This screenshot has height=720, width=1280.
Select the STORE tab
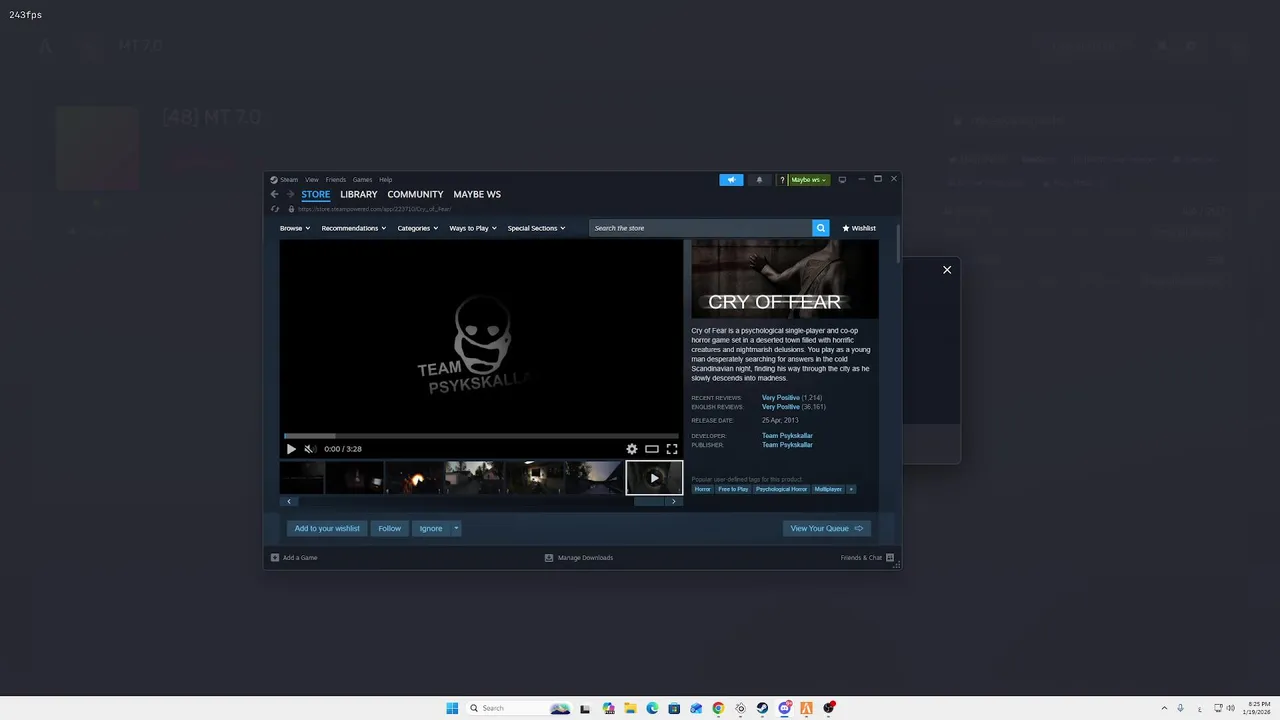tap(316, 194)
